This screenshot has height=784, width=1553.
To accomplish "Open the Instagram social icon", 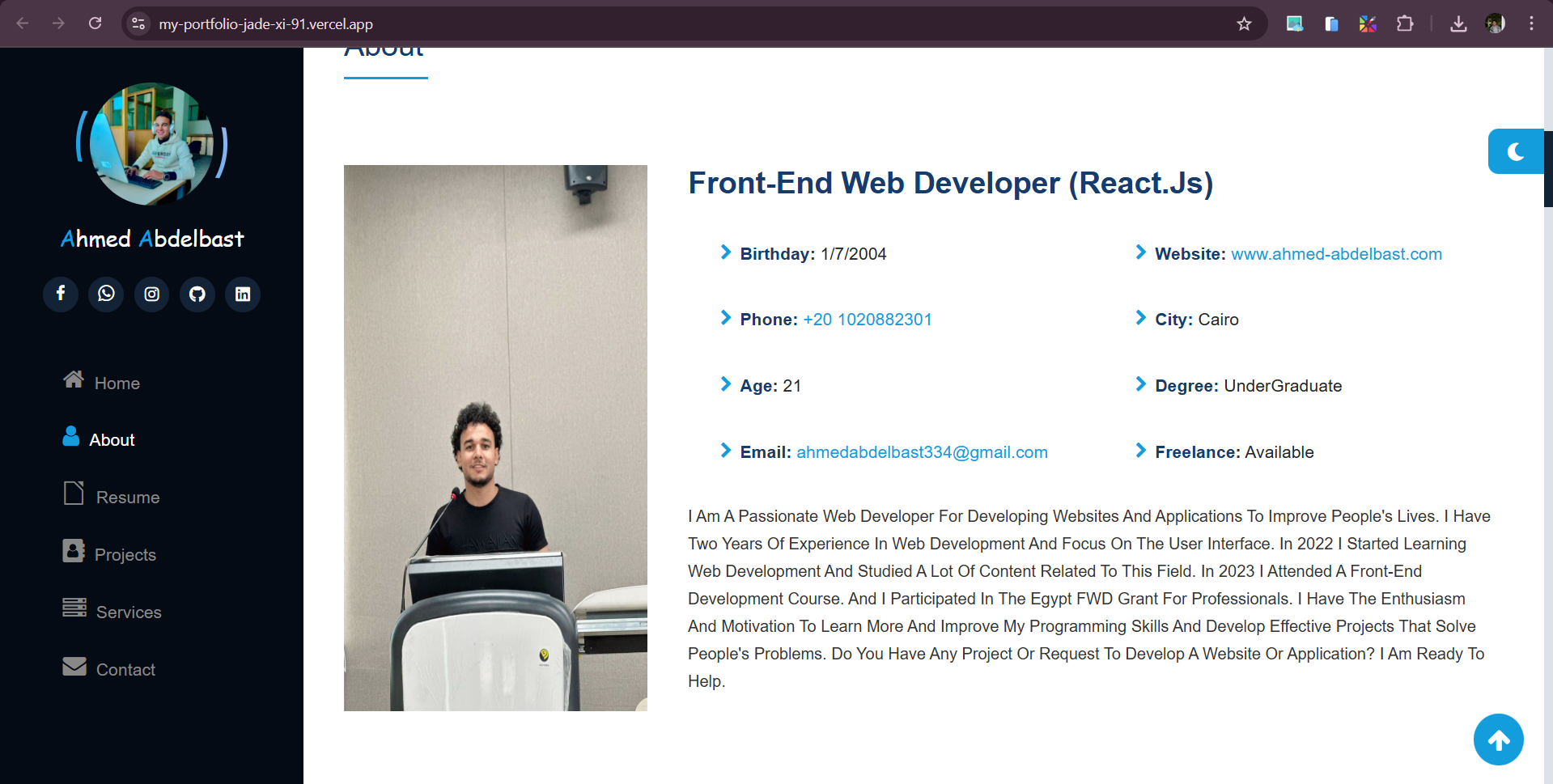I will tap(151, 294).
